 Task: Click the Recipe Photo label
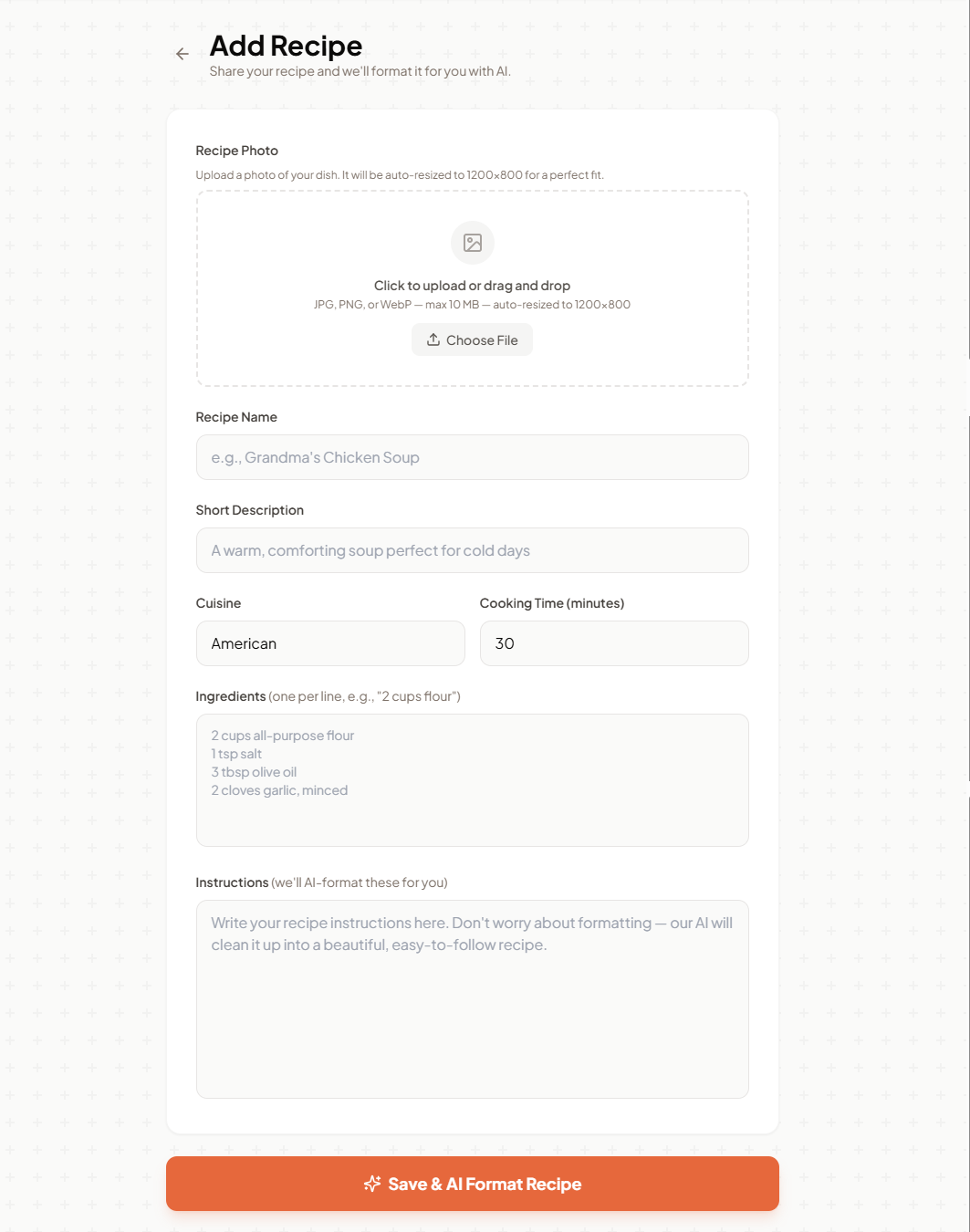[x=237, y=151]
